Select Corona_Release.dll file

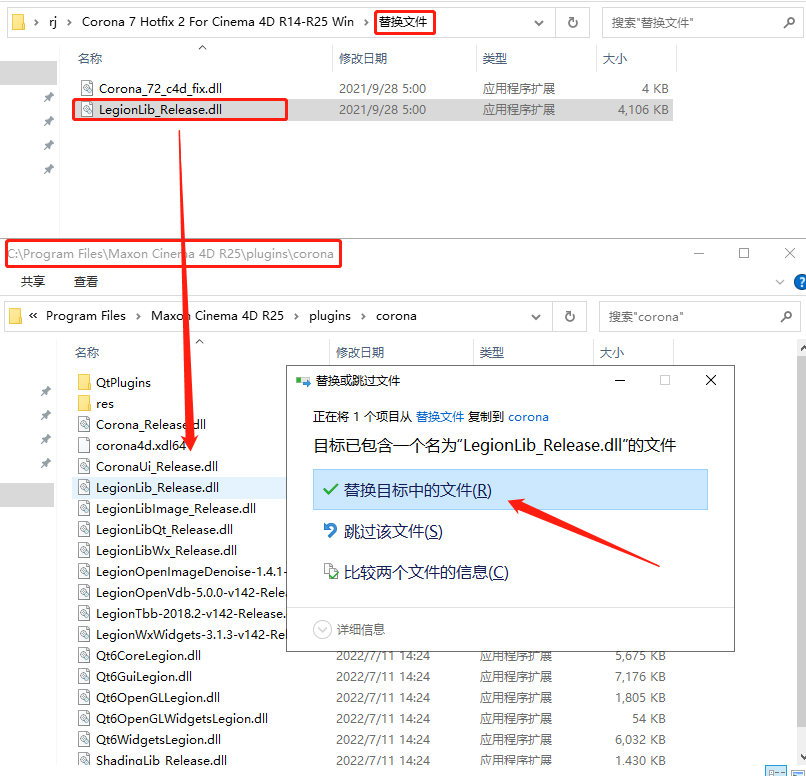(x=151, y=424)
